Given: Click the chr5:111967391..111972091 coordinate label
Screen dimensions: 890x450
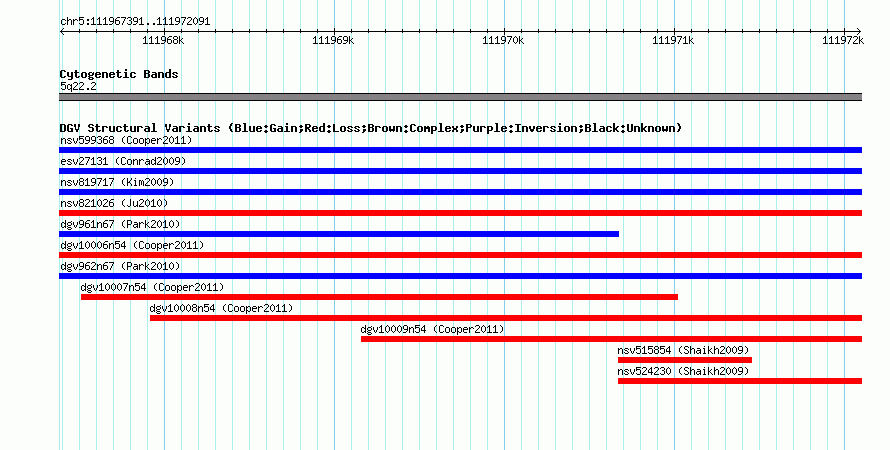Looking at the screenshot, I should tap(135, 22).
